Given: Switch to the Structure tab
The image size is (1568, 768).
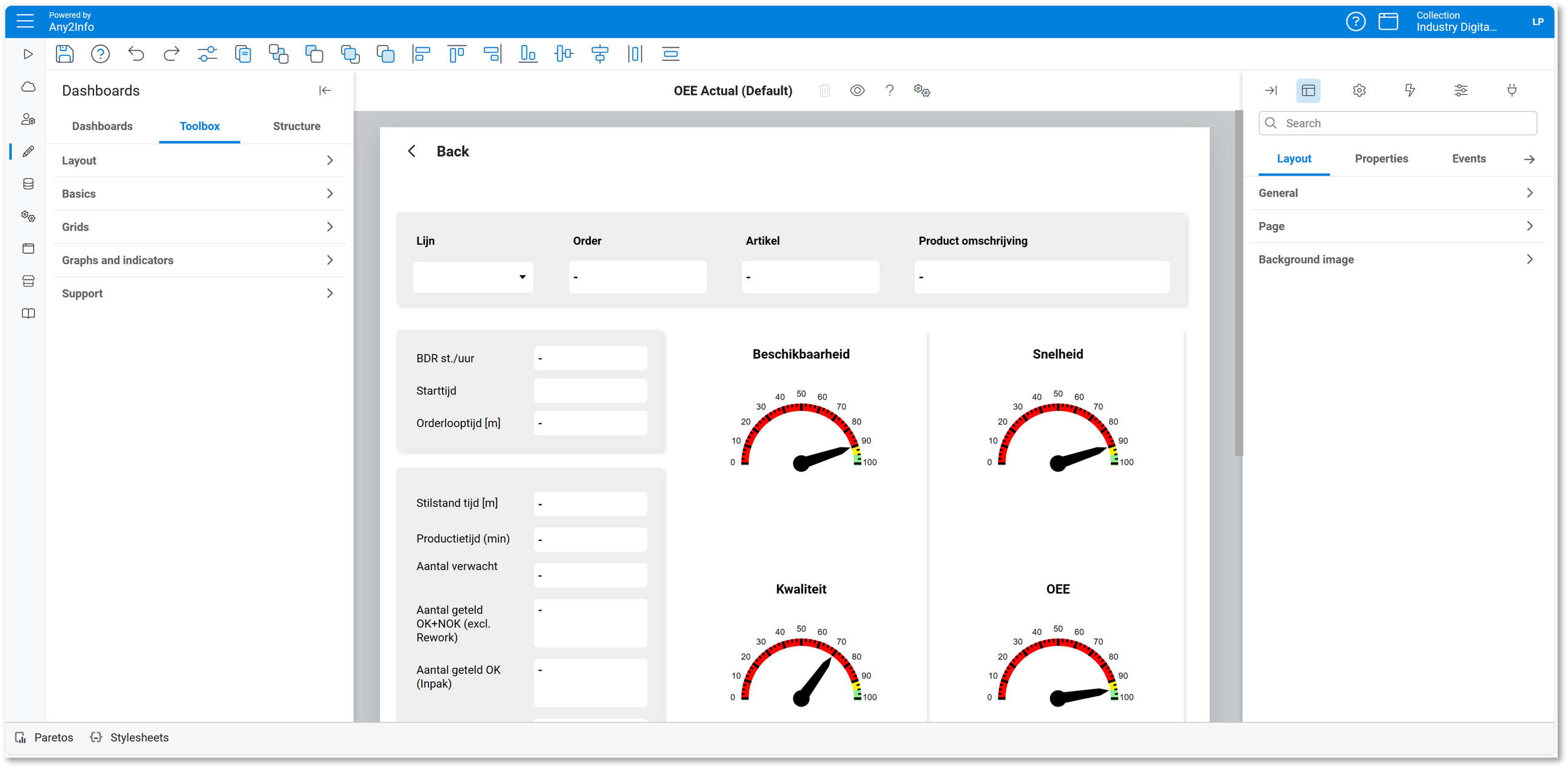Looking at the screenshot, I should click(296, 126).
